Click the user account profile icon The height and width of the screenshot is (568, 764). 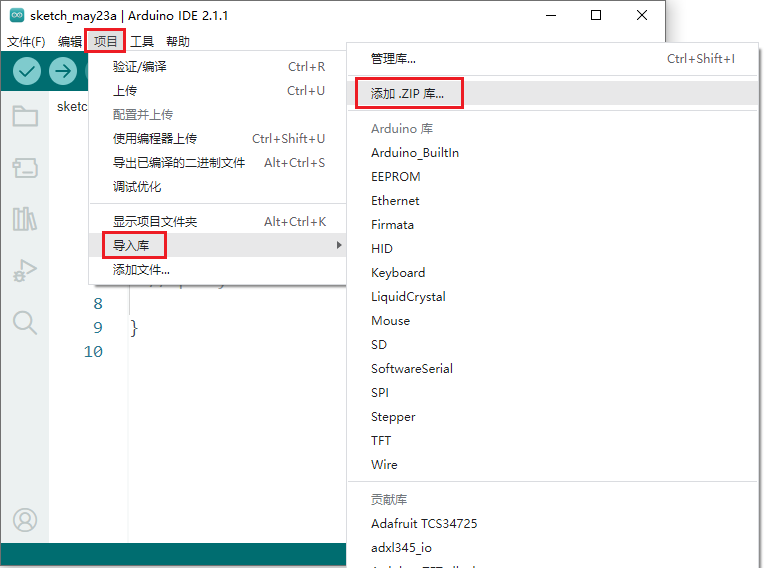click(25, 520)
